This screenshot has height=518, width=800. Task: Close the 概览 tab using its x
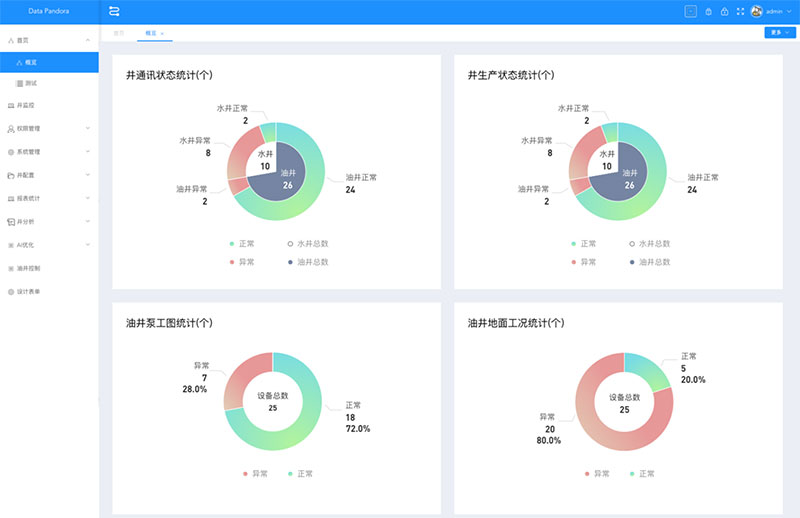162,33
